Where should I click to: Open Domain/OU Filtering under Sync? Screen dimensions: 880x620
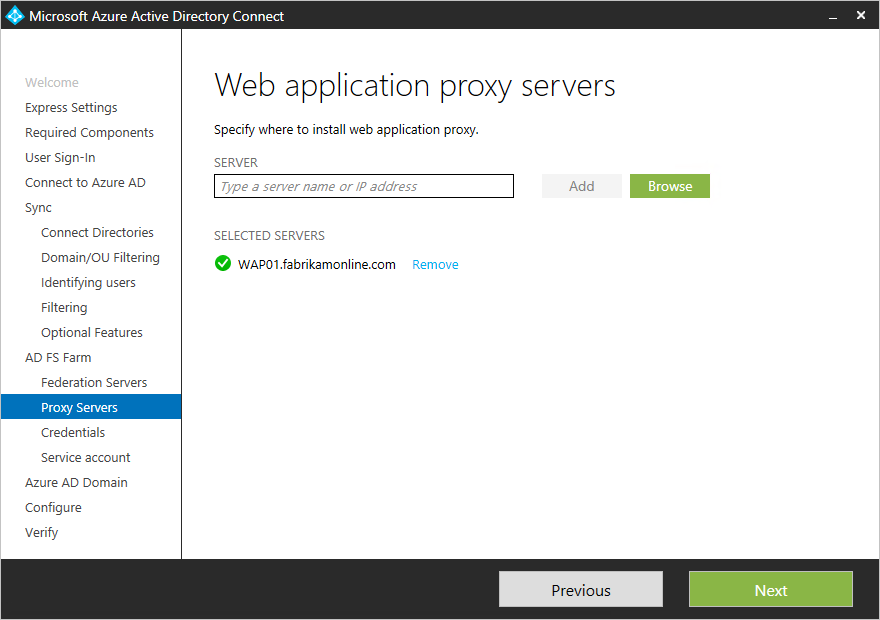[x=100, y=258]
